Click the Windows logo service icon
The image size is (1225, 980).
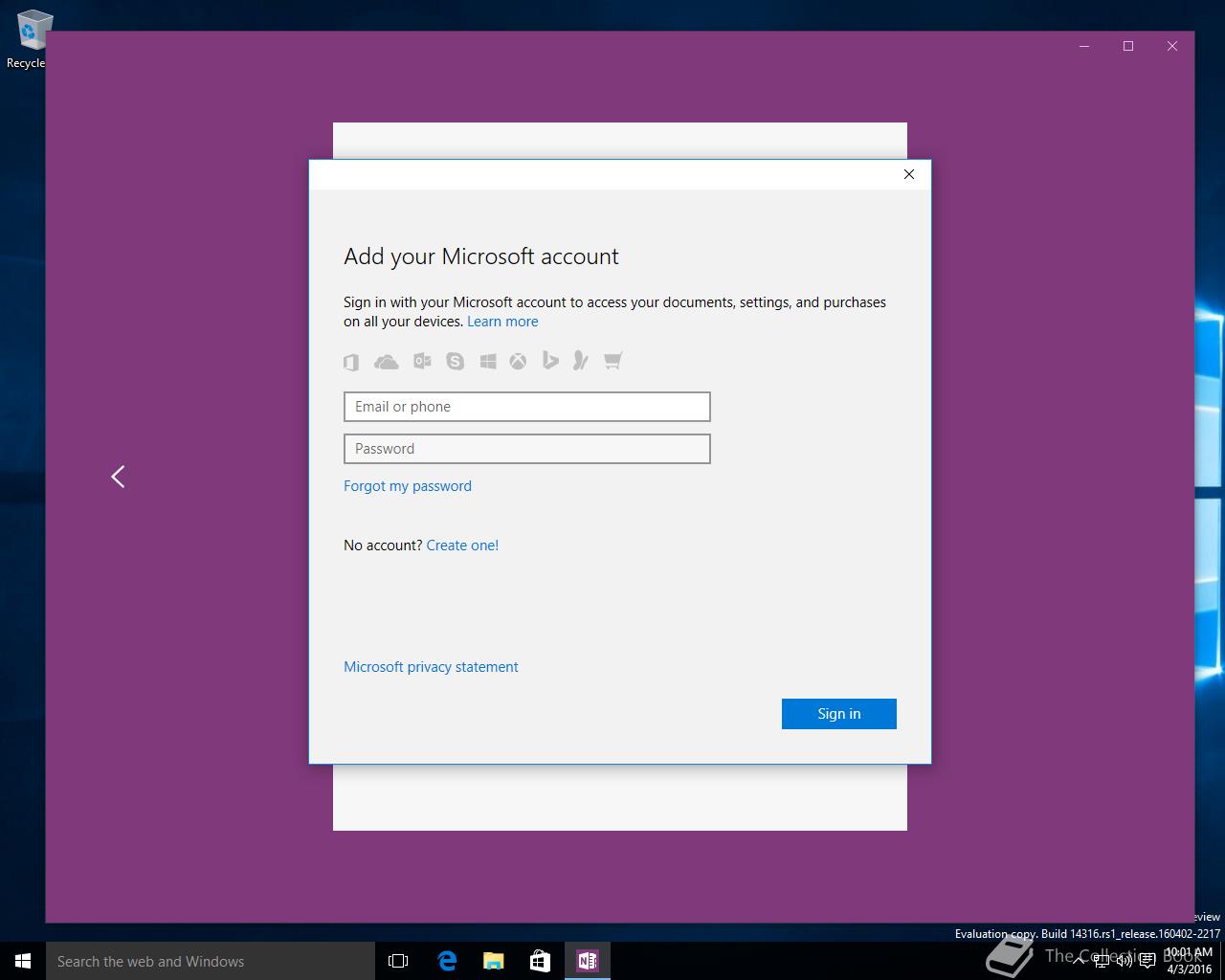[488, 361]
